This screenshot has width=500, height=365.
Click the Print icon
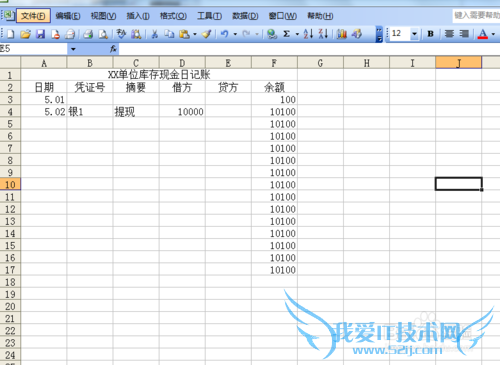(88, 34)
